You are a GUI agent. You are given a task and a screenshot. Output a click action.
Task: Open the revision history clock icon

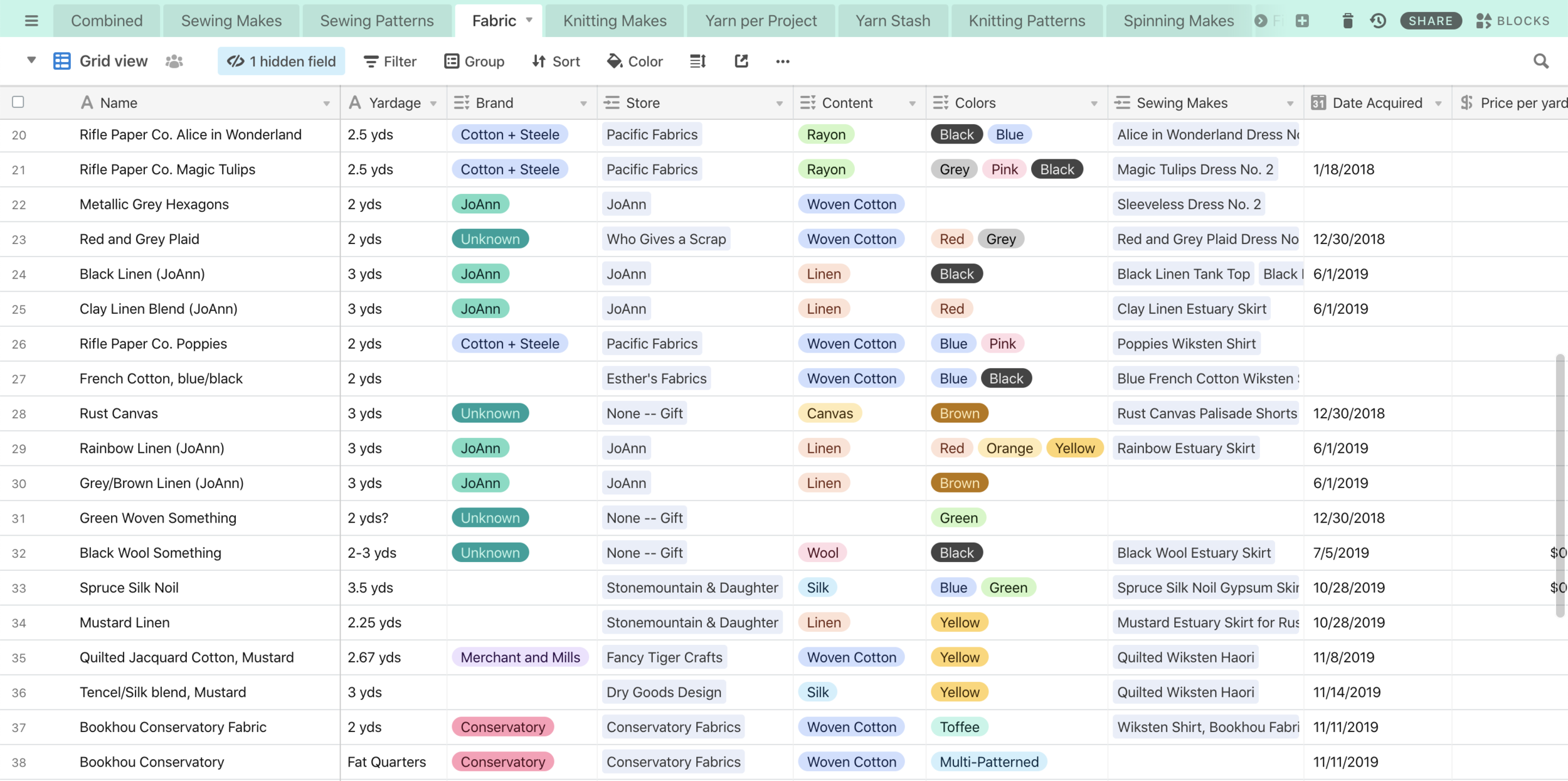(x=1378, y=21)
